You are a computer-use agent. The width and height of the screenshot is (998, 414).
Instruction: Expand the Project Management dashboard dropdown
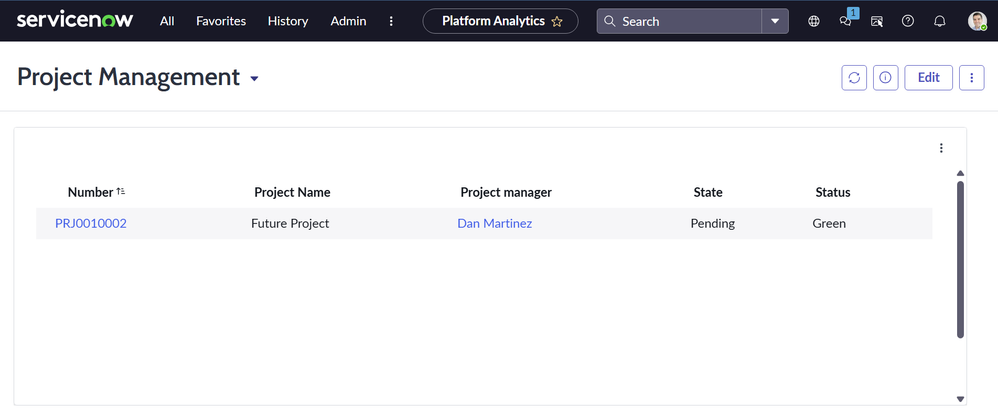[x=255, y=78]
